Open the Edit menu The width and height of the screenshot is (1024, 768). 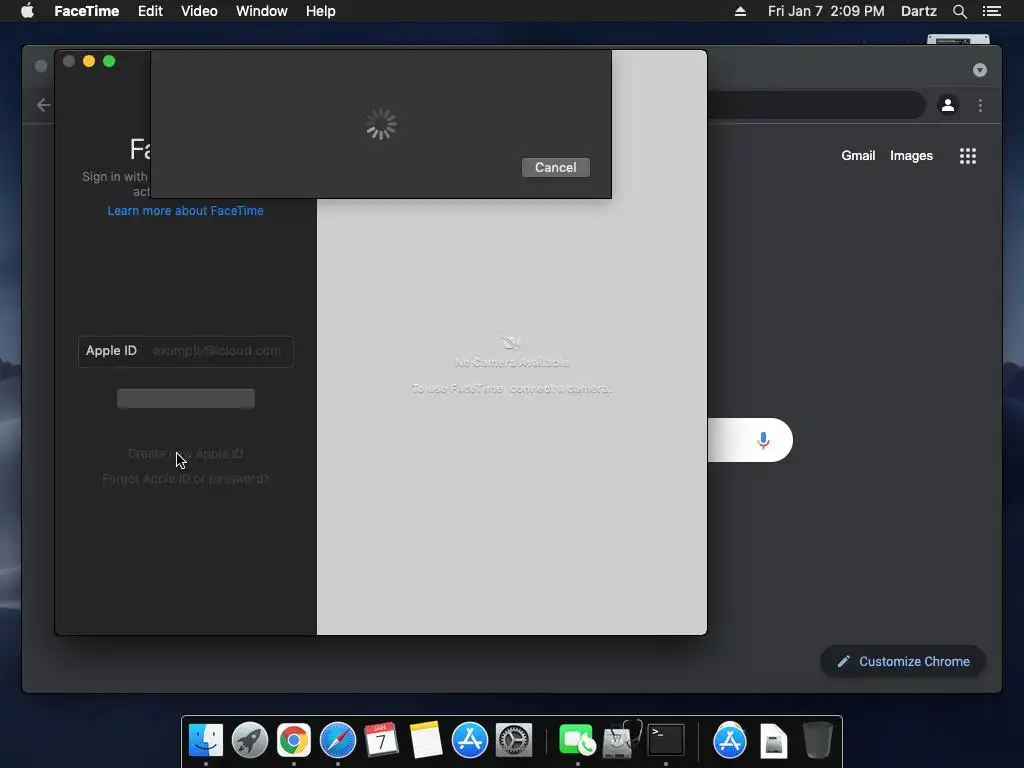click(x=150, y=11)
